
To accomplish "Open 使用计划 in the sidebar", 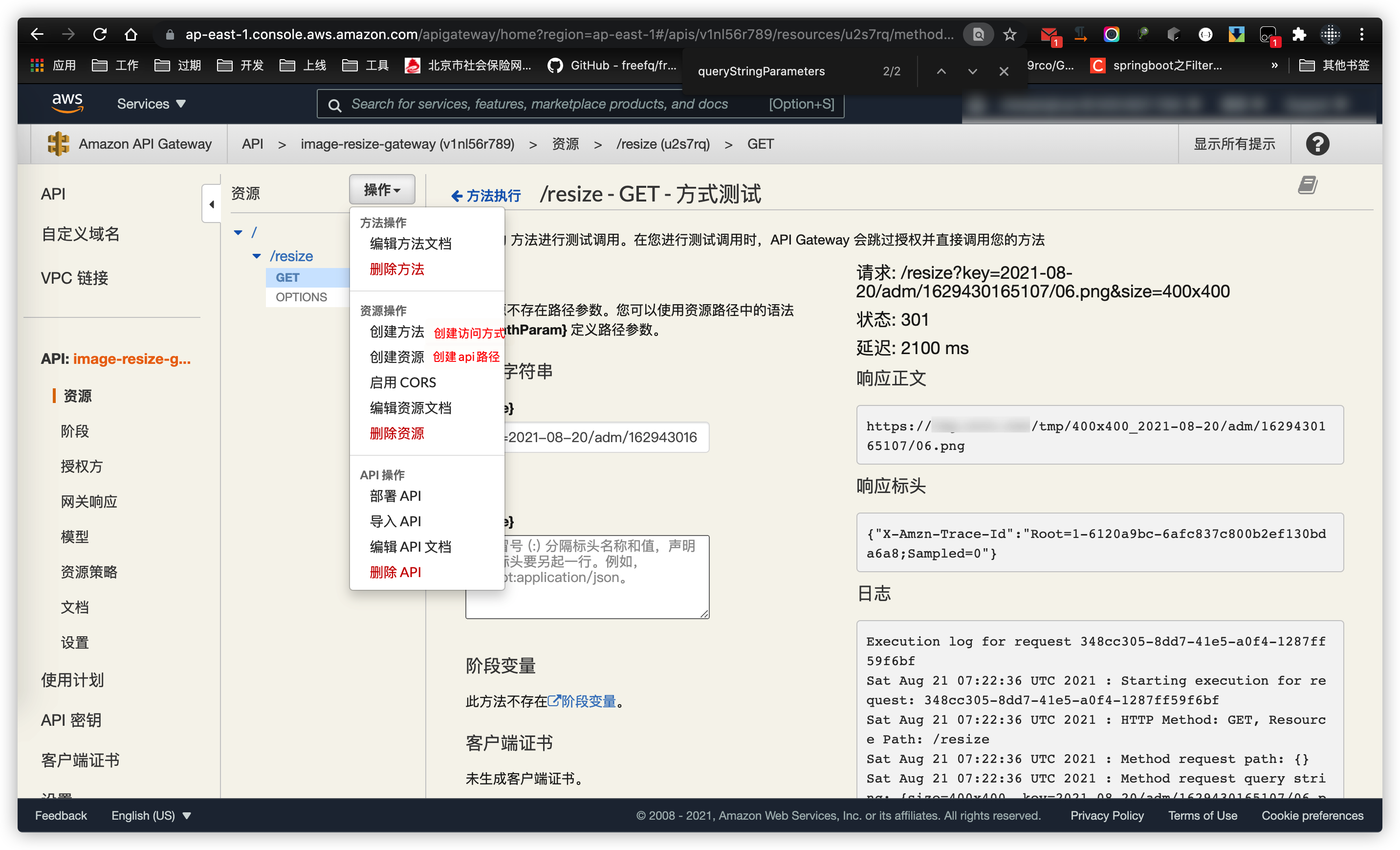I will tap(72, 680).
